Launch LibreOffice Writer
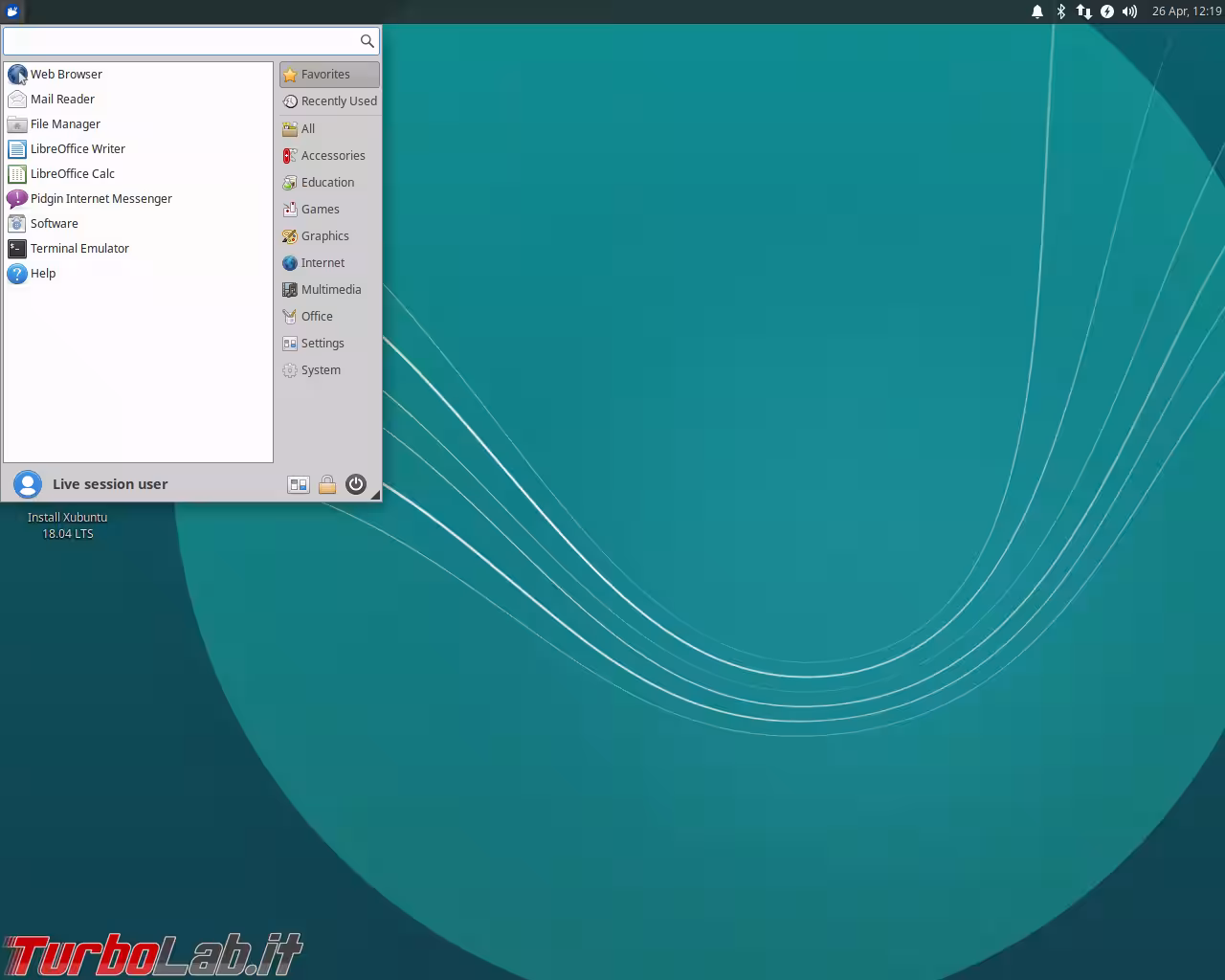The width and height of the screenshot is (1225, 980). click(78, 148)
